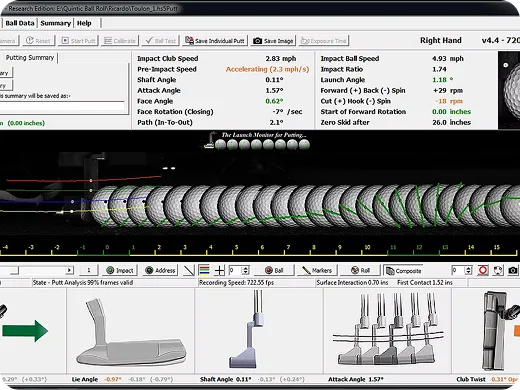Click the Impact Club Speed value 2.83 mph
The width and height of the screenshot is (520, 390).
(x=281, y=59)
